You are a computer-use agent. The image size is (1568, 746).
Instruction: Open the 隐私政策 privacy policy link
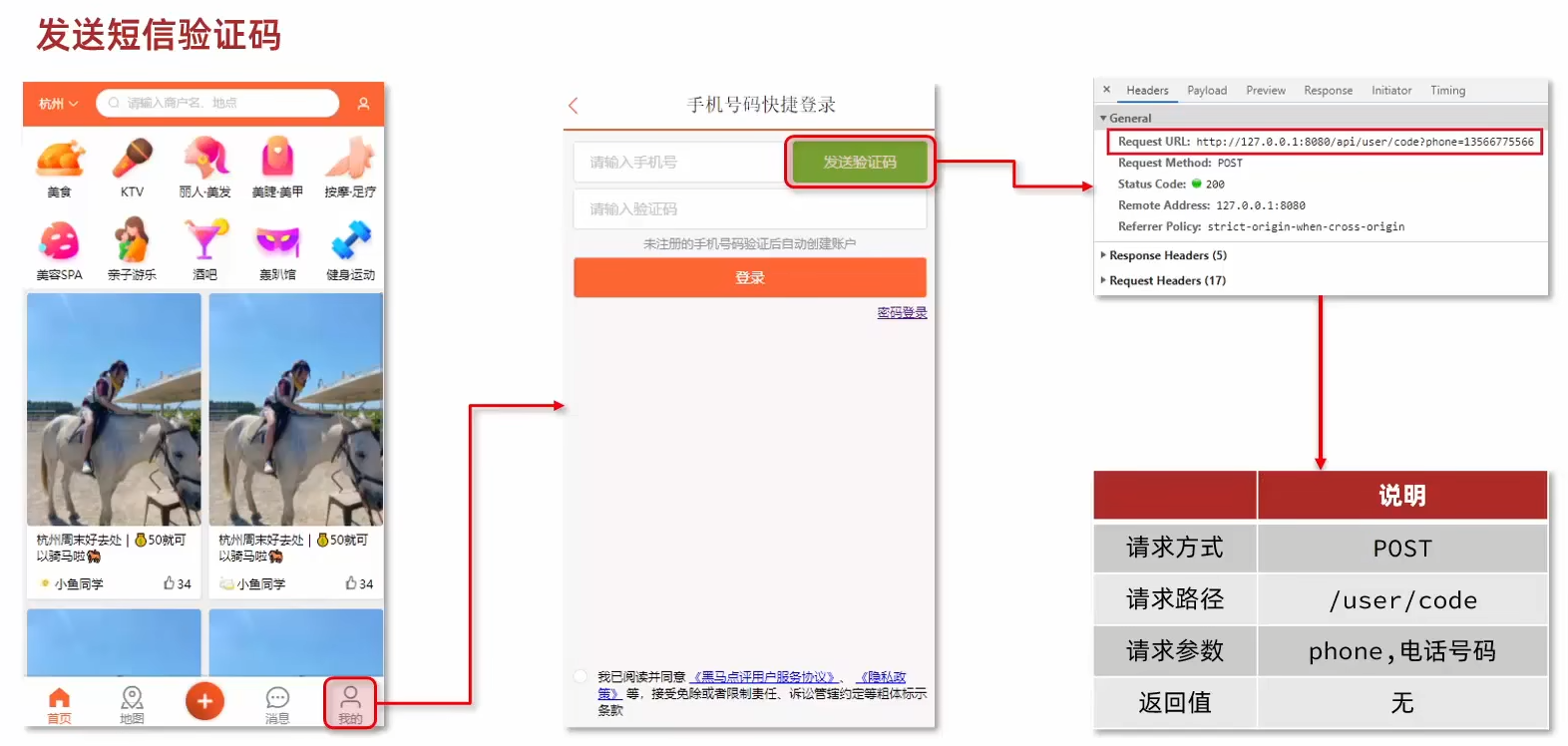(882, 677)
